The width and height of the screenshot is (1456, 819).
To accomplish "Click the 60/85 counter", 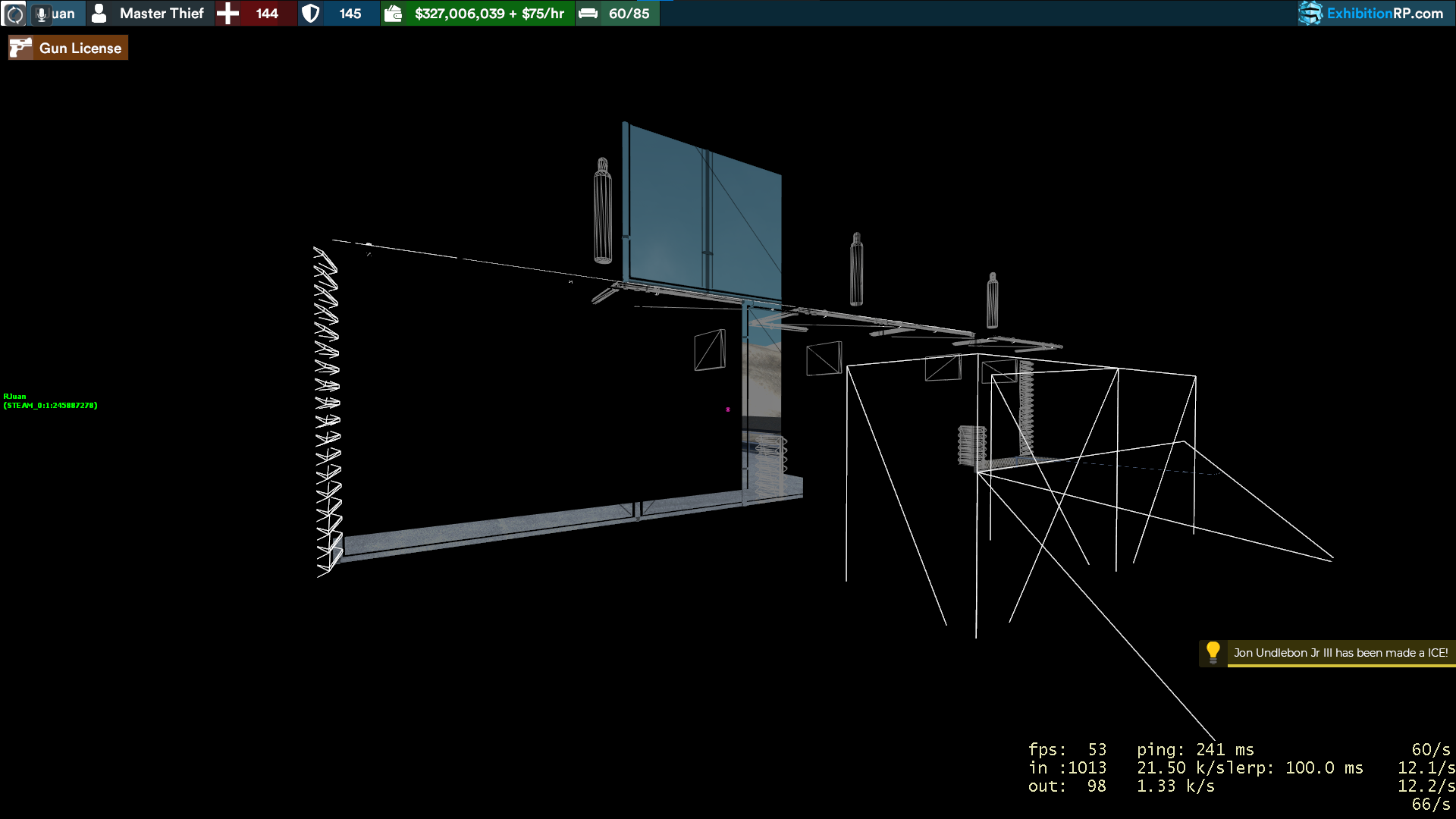I will click(x=629, y=13).
